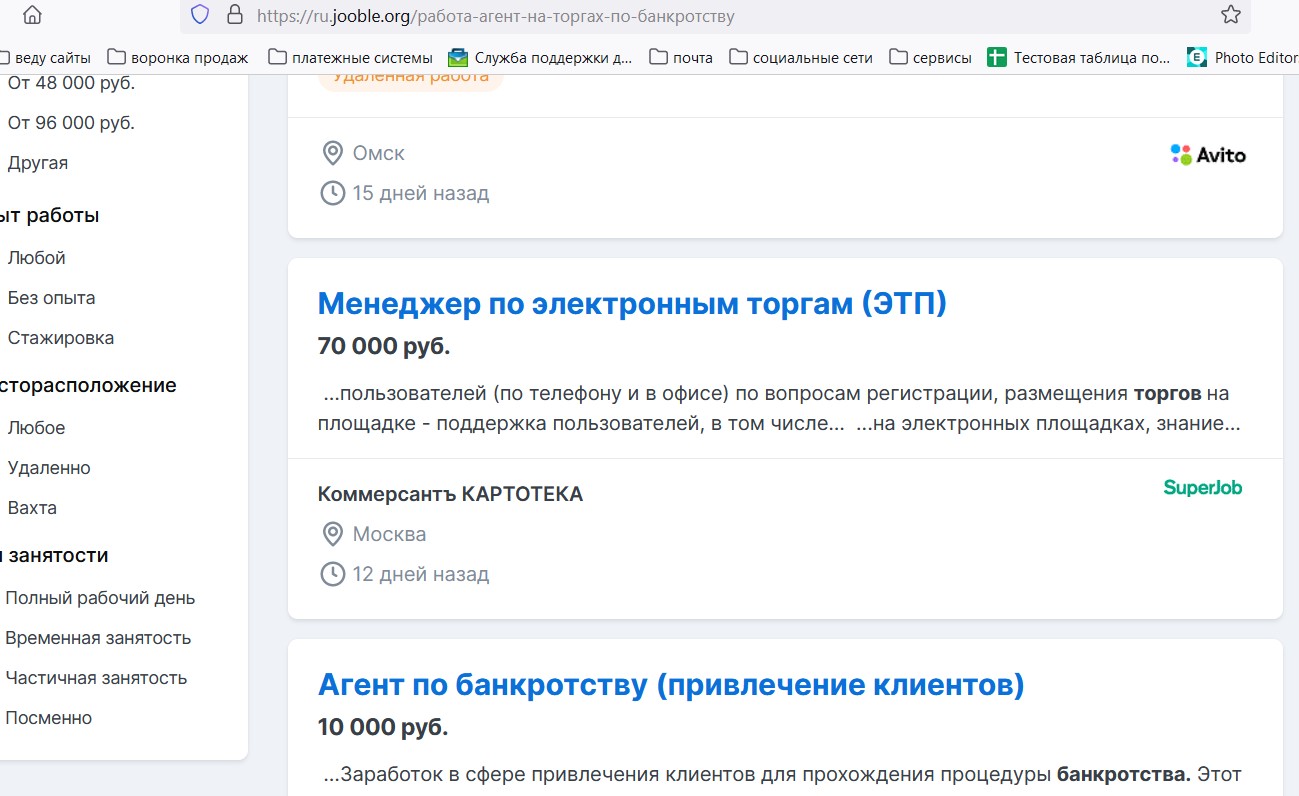Image resolution: width=1299 pixels, height=796 pixels.
Task: Open the Служба поддержки bookmark
Action: tap(541, 58)
